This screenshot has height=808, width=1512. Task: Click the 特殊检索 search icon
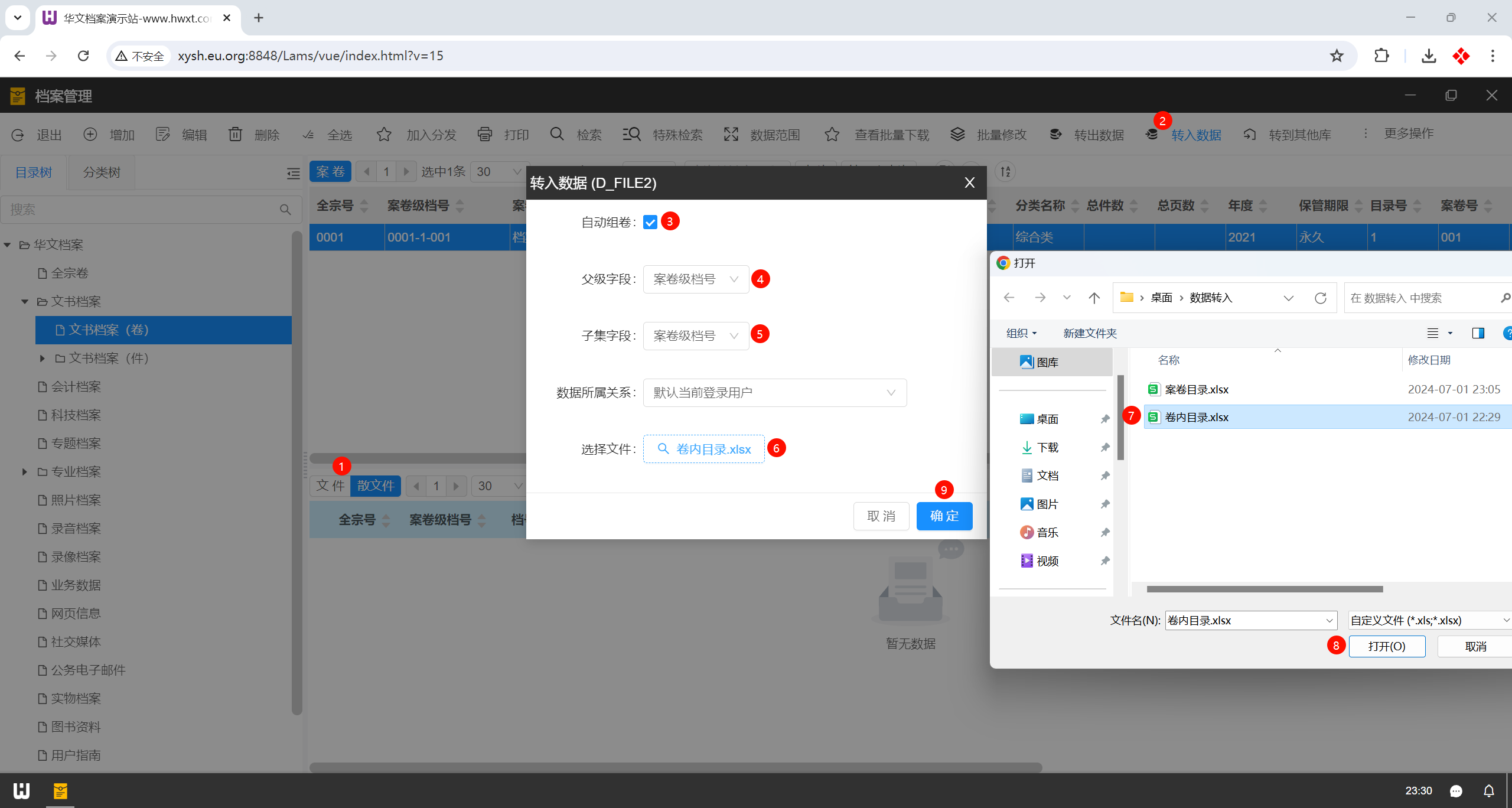631,135
